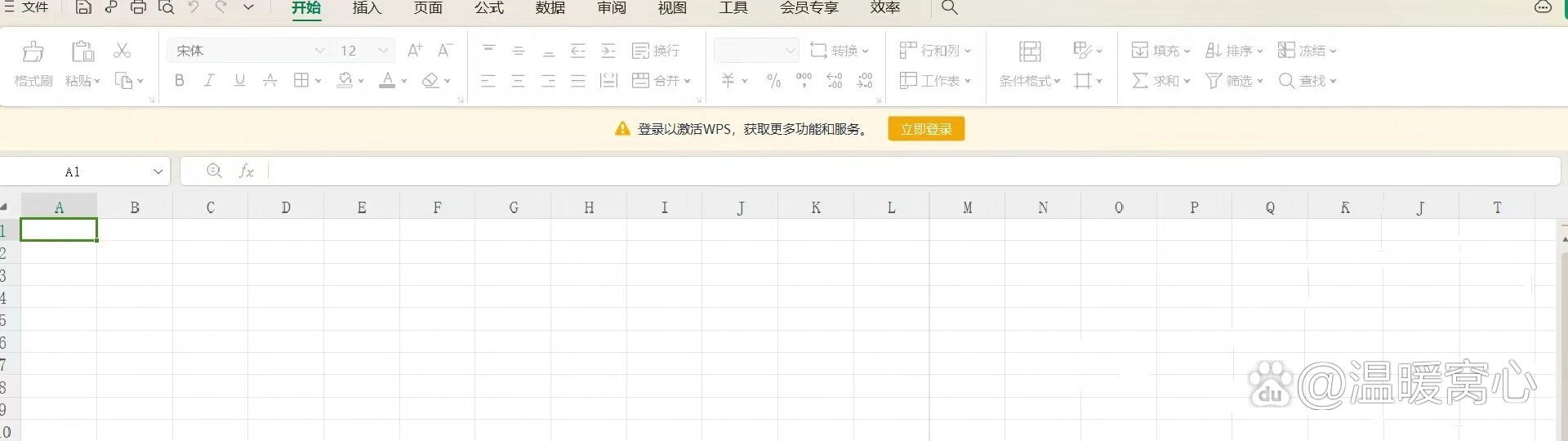The height and width of the screenshot is (441, 1568).
Task: Toggle Strikethrough formatting
Action: (x=269, y=80)
